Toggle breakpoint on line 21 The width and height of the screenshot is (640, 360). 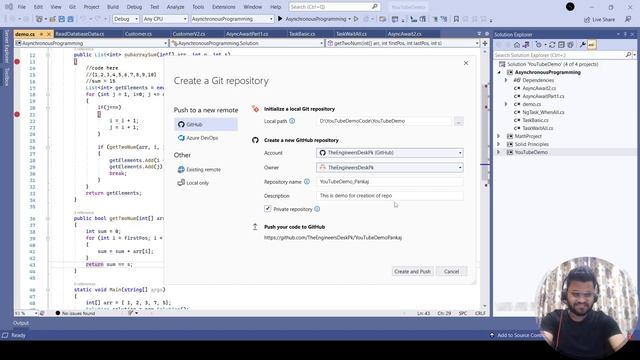click(x=17, y=114)
